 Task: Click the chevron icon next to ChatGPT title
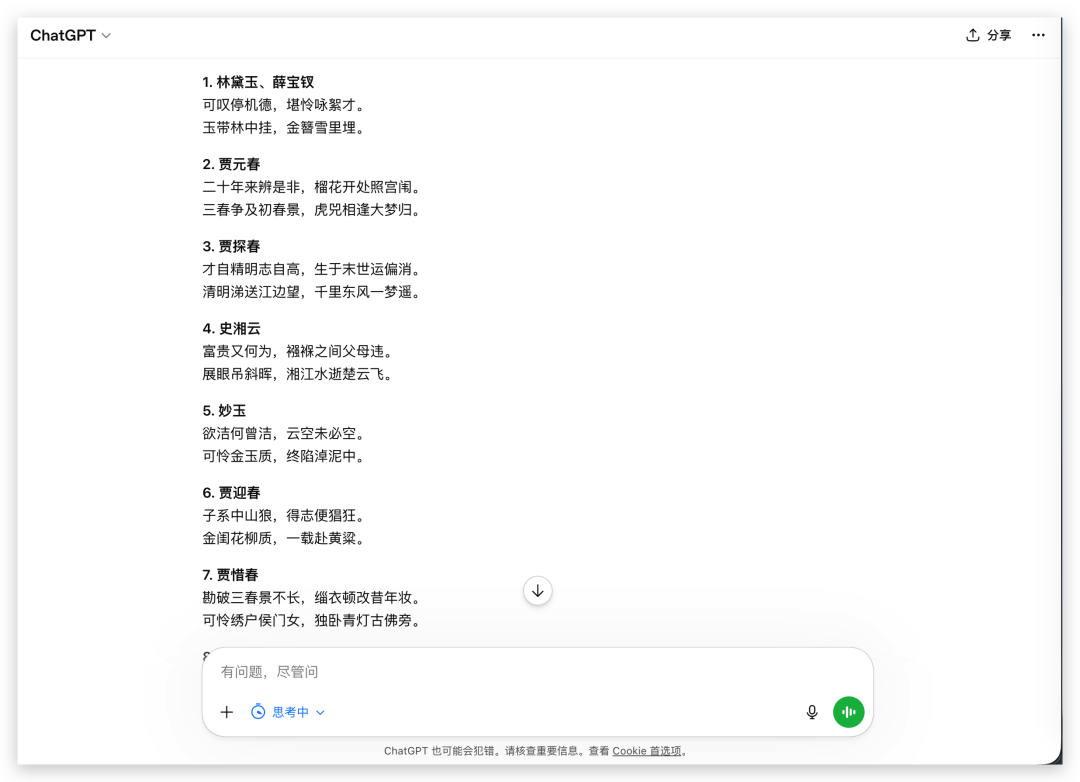click(x=106, y=34)
